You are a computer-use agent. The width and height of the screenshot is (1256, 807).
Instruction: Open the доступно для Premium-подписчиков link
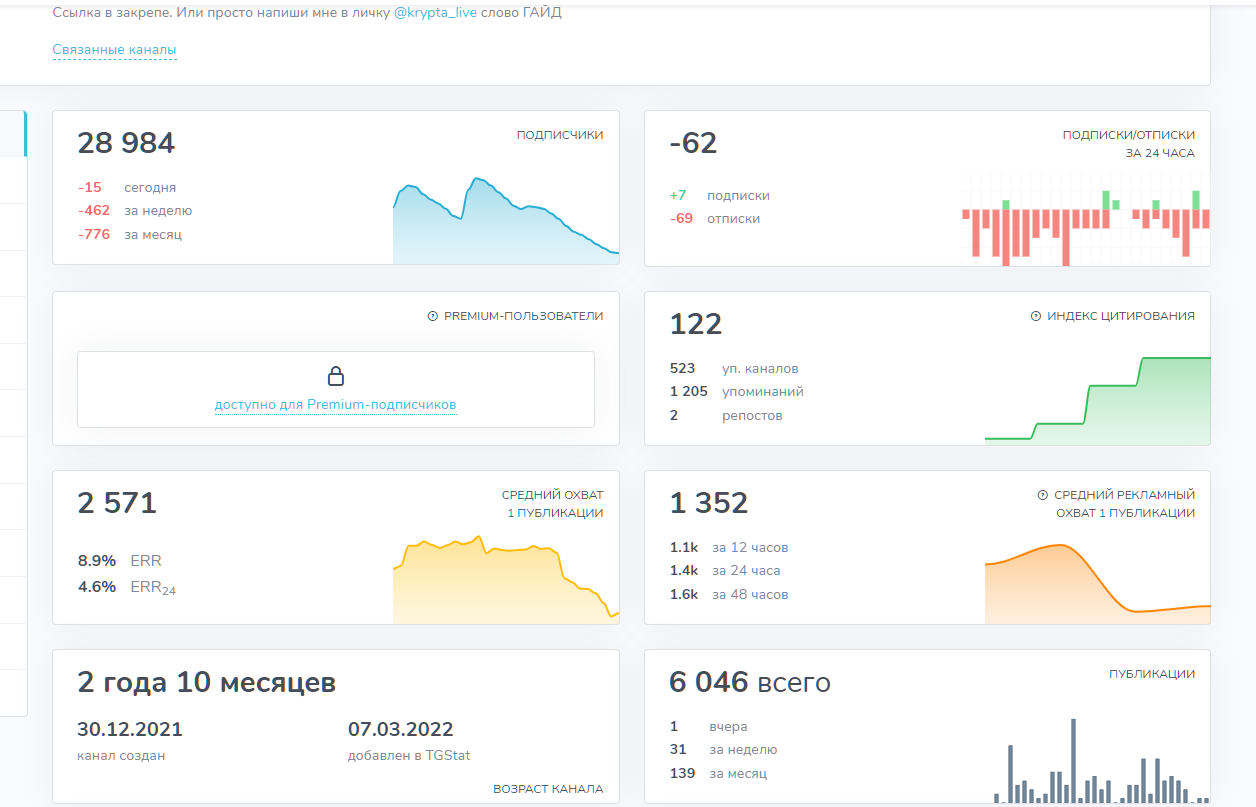[336, 405]
